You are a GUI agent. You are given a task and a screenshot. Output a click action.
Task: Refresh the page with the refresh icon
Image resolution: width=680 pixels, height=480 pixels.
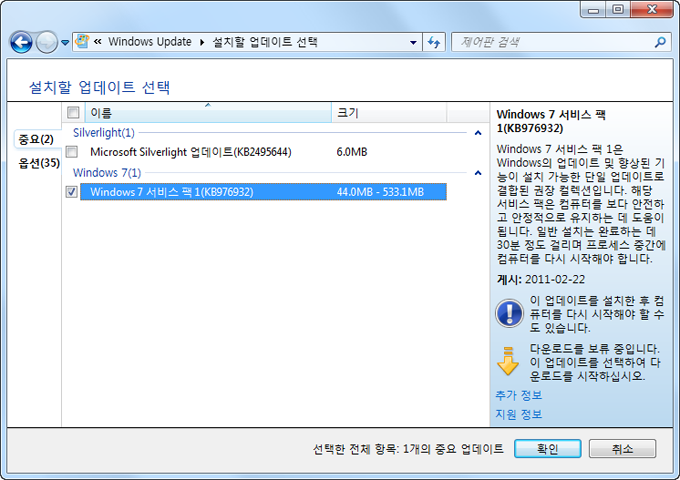(x=434, y=42)
